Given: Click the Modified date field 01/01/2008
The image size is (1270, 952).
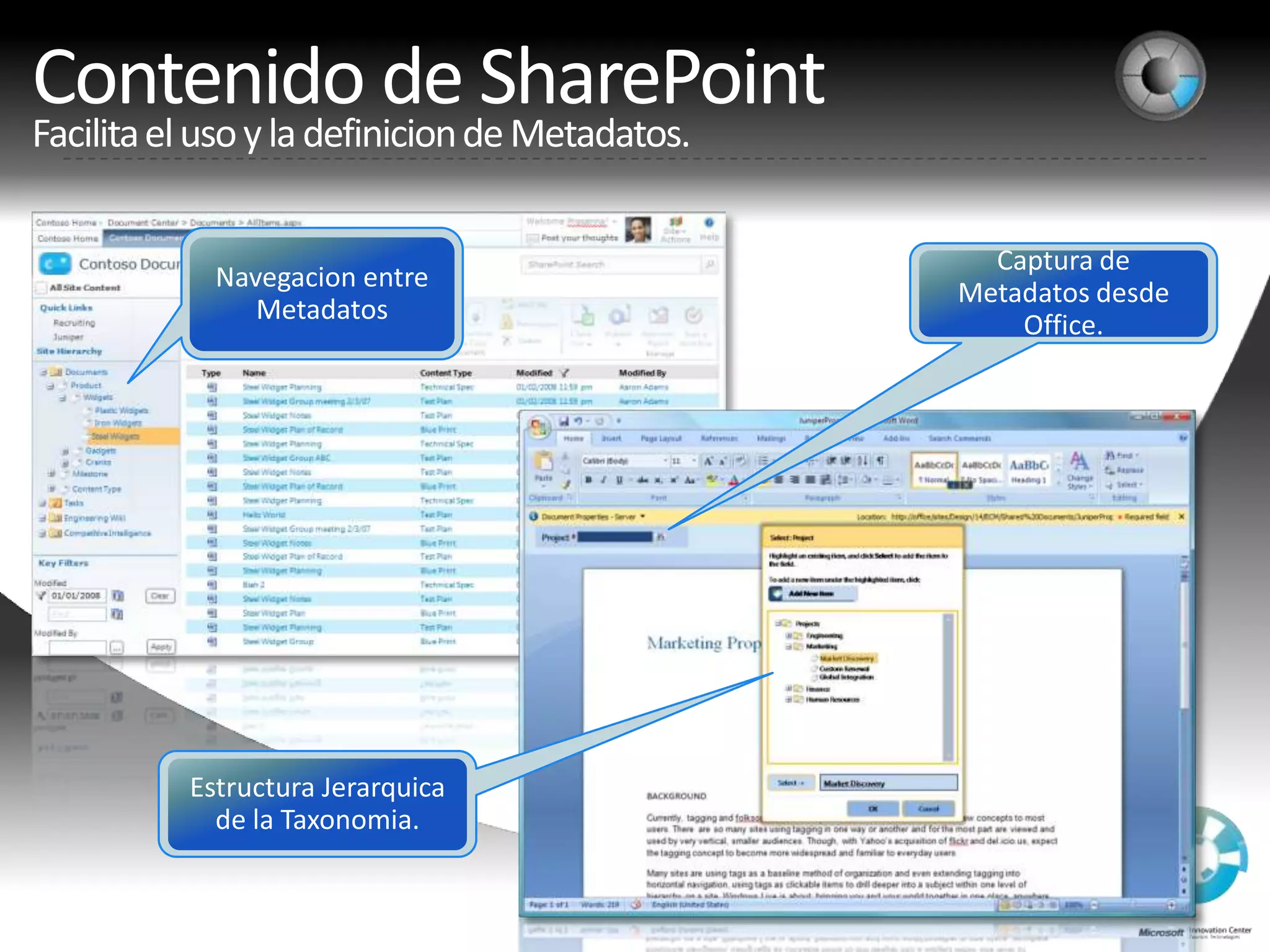Looking at the screenshot, I should pos(77,596).
